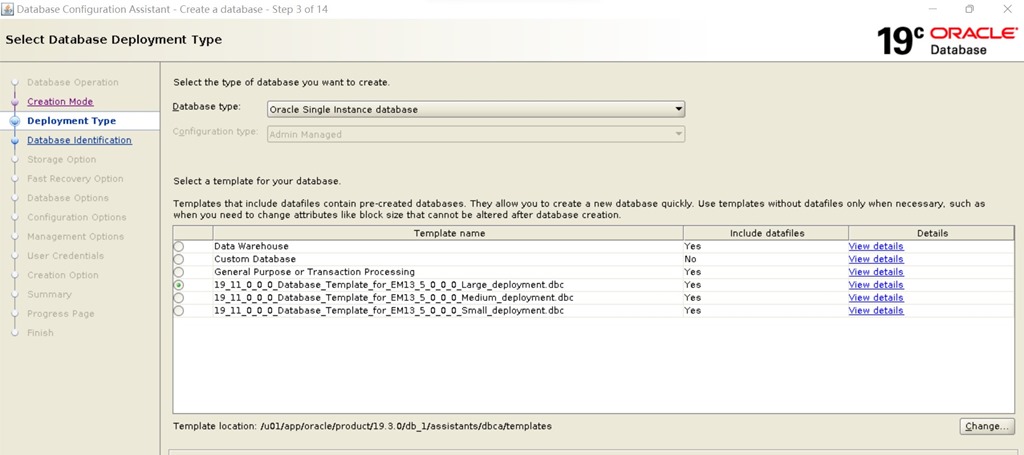The image size is (1024, 455).
Task: Select the Custom Database template radio button
Action: coord(178,259)
